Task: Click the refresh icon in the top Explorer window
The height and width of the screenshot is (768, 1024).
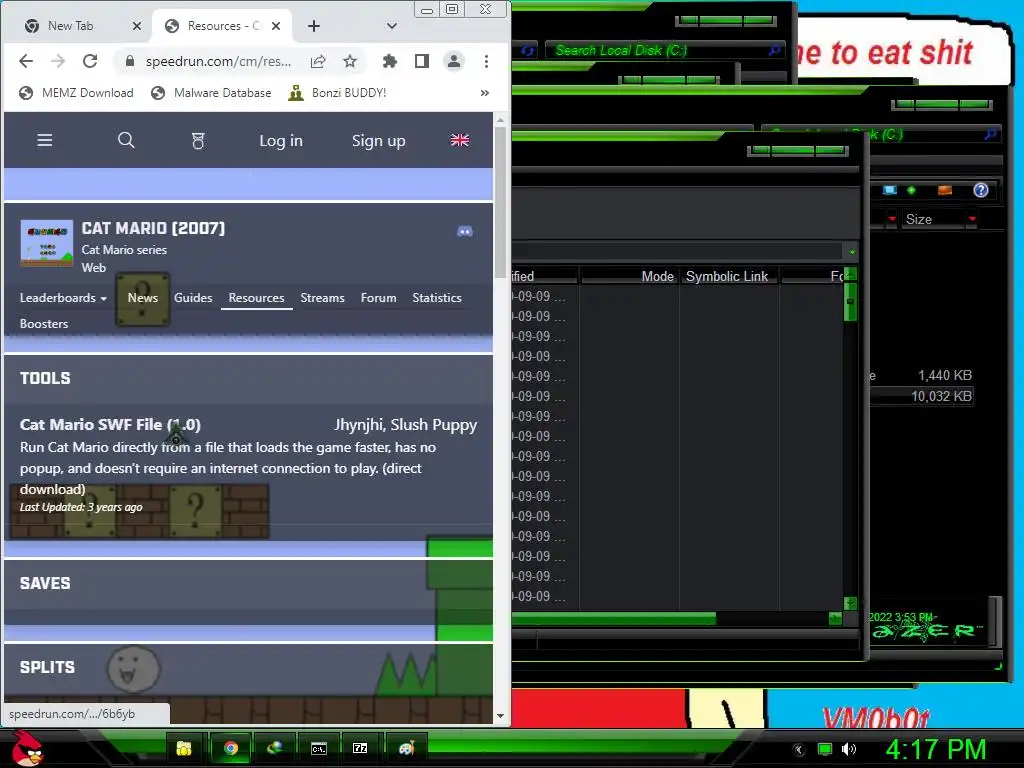Action: coord(528,50)
